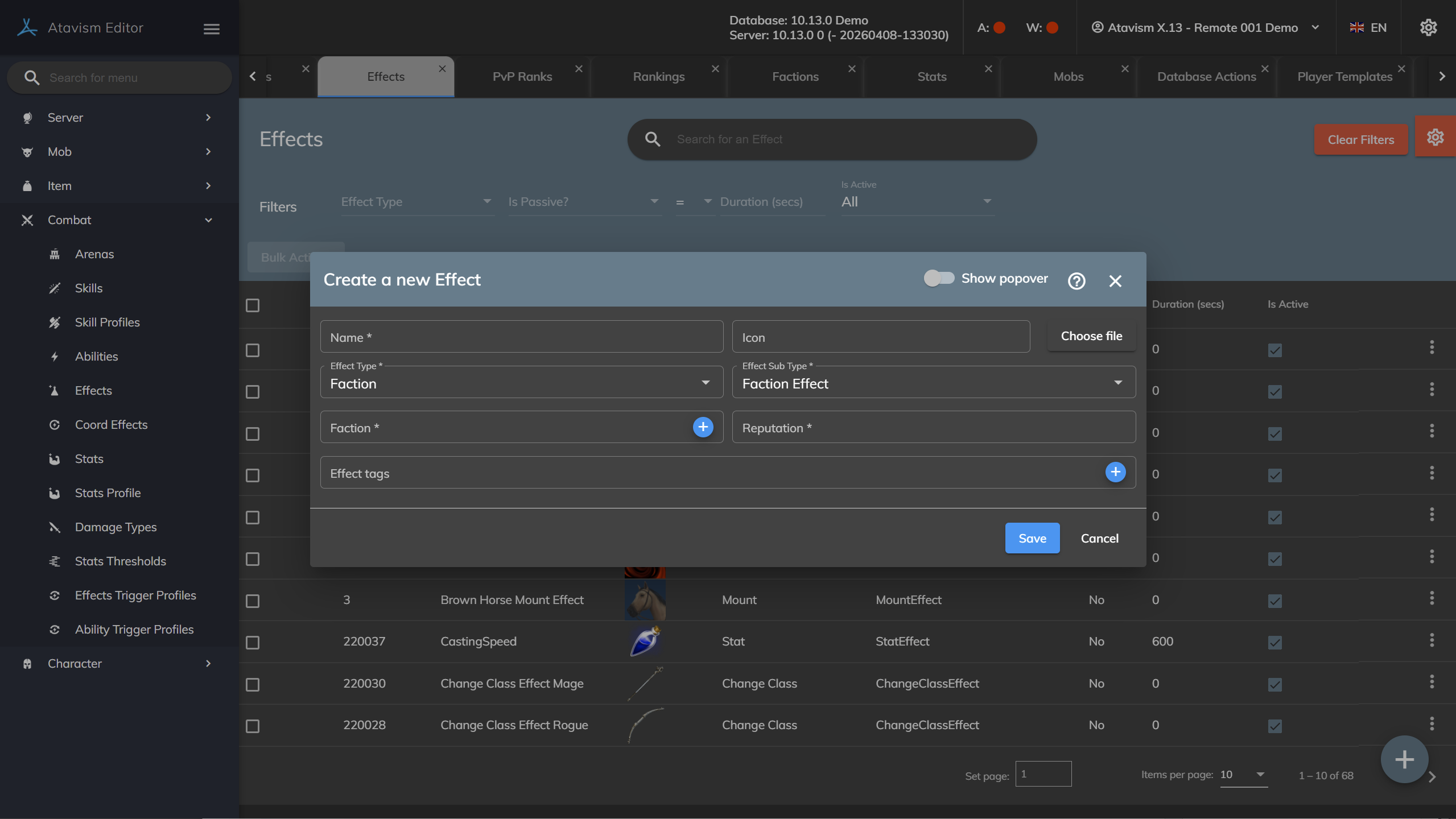The image size is (1456, 819).
Task: Click the top-right global settings gear
Action: click(1428, 27)
